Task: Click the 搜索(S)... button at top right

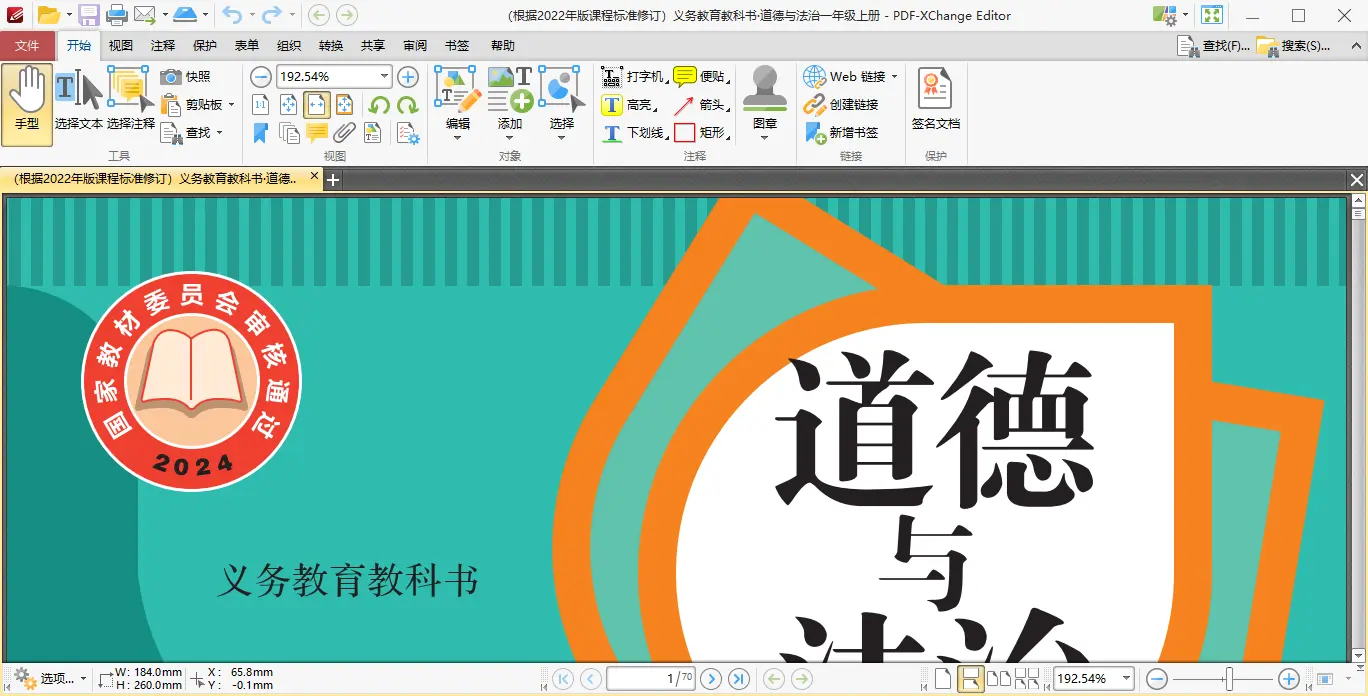Action: click(1294, 46)
